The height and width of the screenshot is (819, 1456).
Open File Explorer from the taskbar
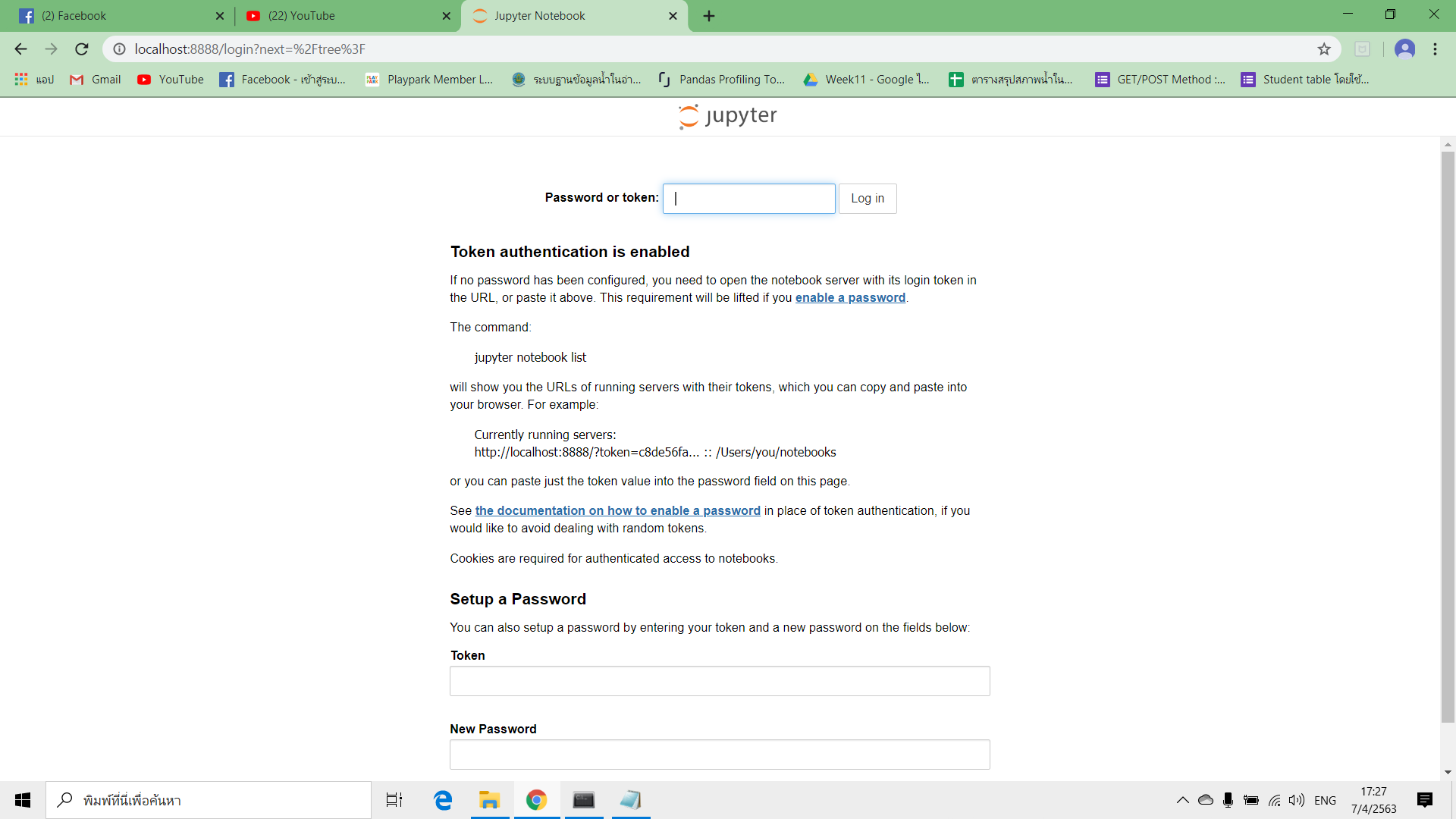489,800
